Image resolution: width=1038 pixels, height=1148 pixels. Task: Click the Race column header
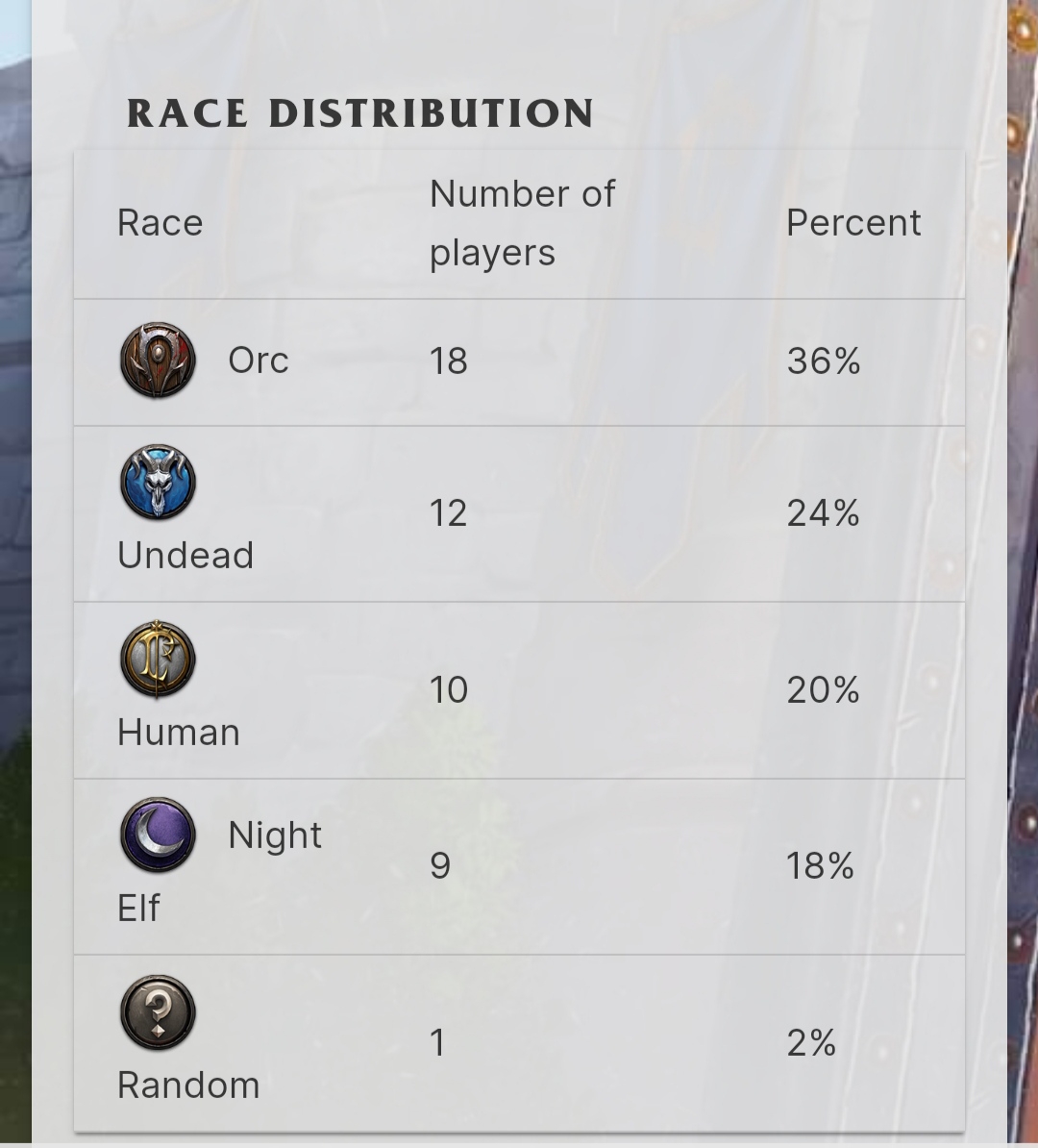161,222
